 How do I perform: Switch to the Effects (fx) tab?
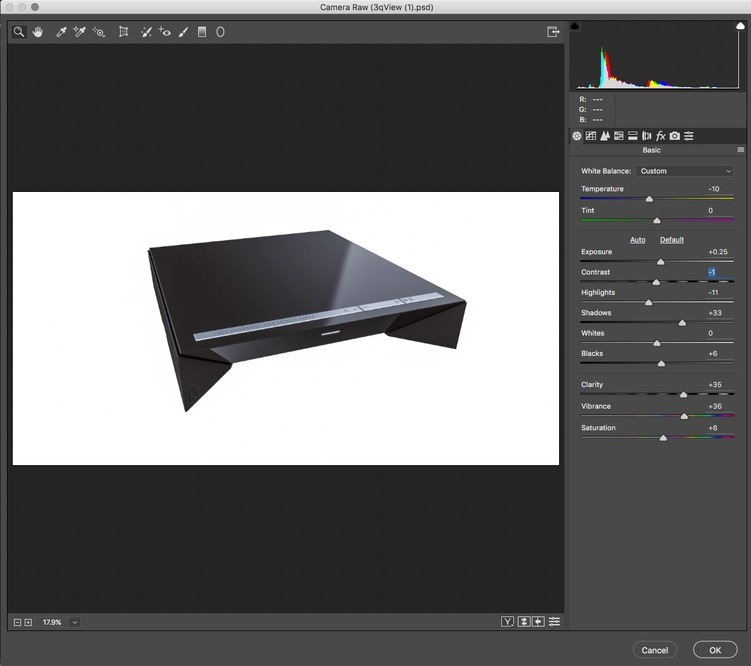coord(661,135)
